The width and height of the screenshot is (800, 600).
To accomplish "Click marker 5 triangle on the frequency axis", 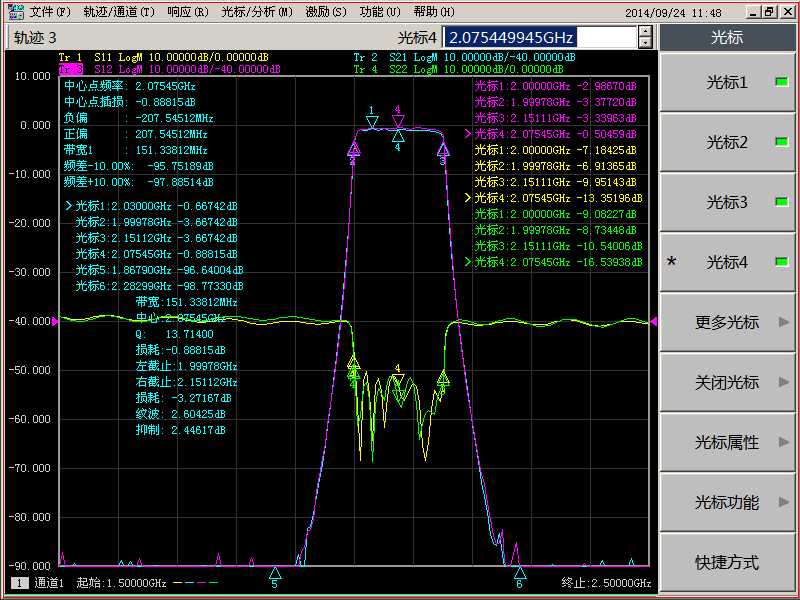I will (x=275, y=573).
